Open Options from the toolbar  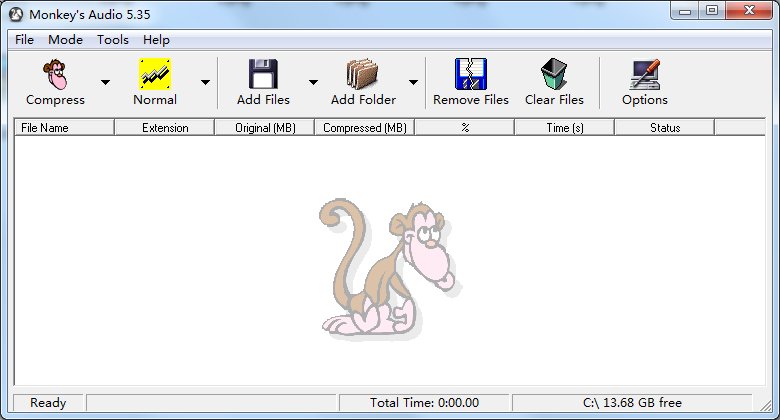[645, 74]
